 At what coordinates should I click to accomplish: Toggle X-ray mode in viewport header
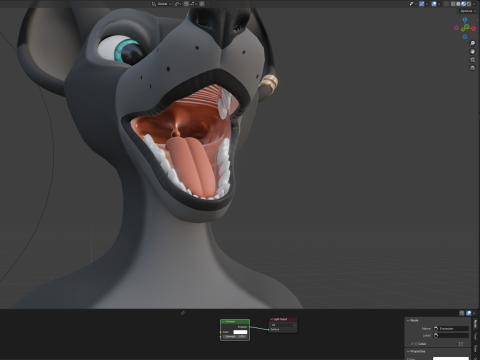(446, 4)
